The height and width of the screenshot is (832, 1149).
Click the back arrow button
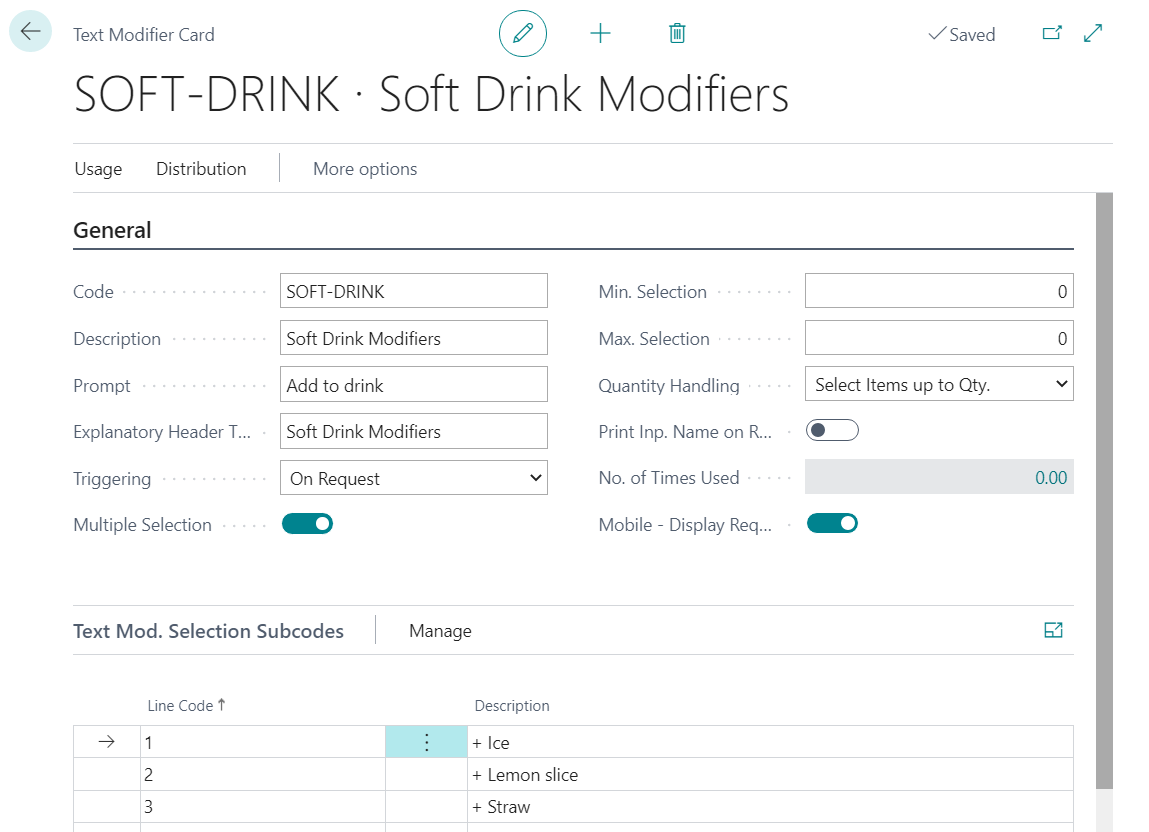30,32
